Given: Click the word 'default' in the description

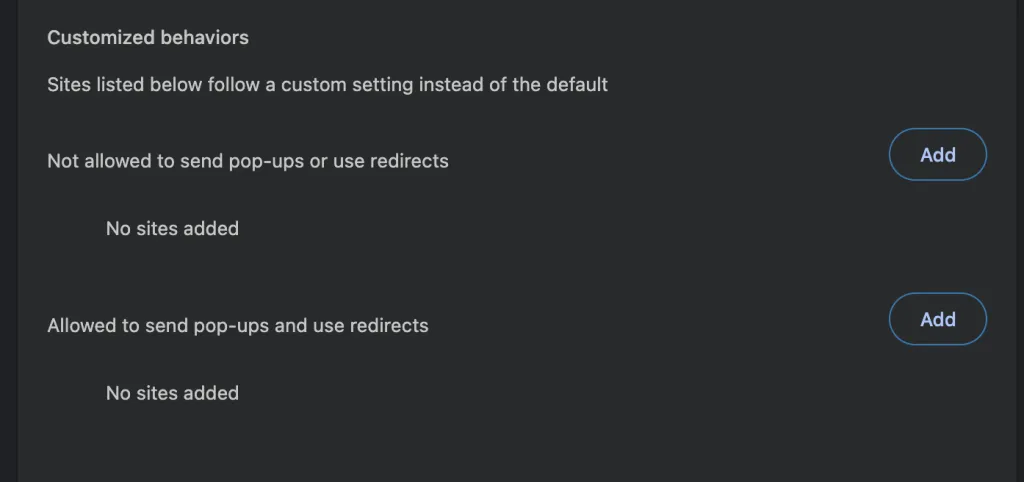Looking at the screenshot, I should coord(577,85).
